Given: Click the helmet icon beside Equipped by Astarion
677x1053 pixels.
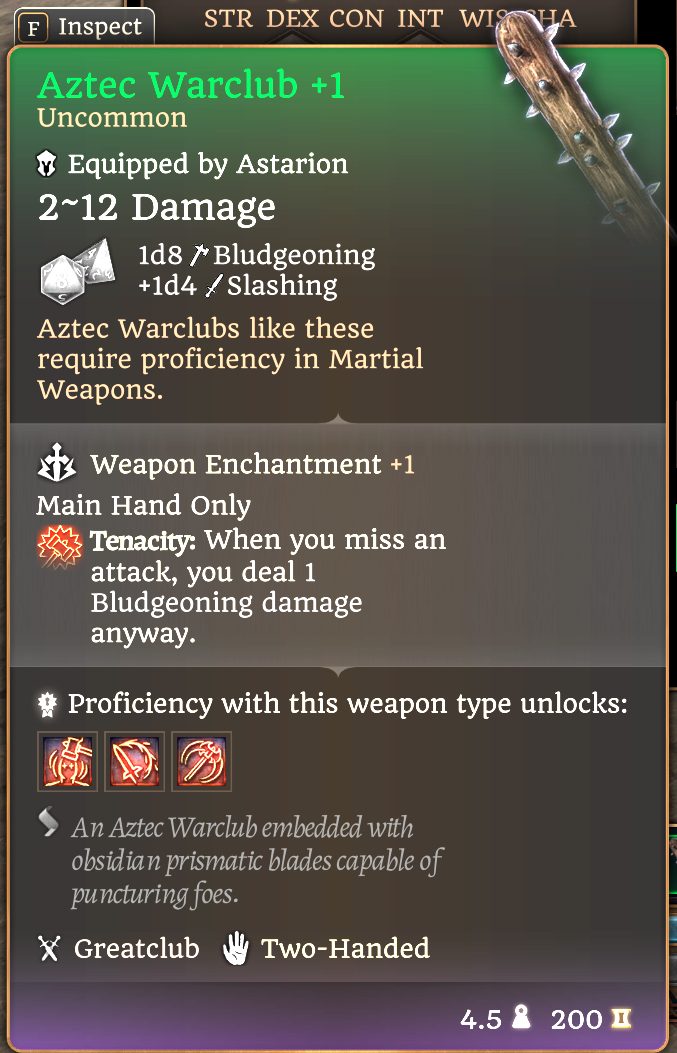Looking at the screenshot, I should point(47,165).
